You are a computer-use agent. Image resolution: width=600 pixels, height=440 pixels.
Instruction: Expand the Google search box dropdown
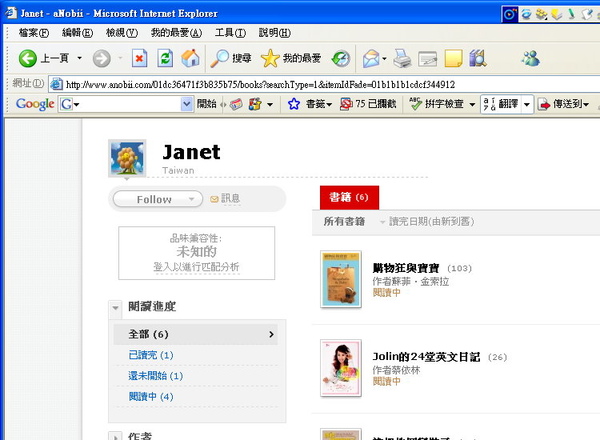pyautogui.click(x=186, y=104)
